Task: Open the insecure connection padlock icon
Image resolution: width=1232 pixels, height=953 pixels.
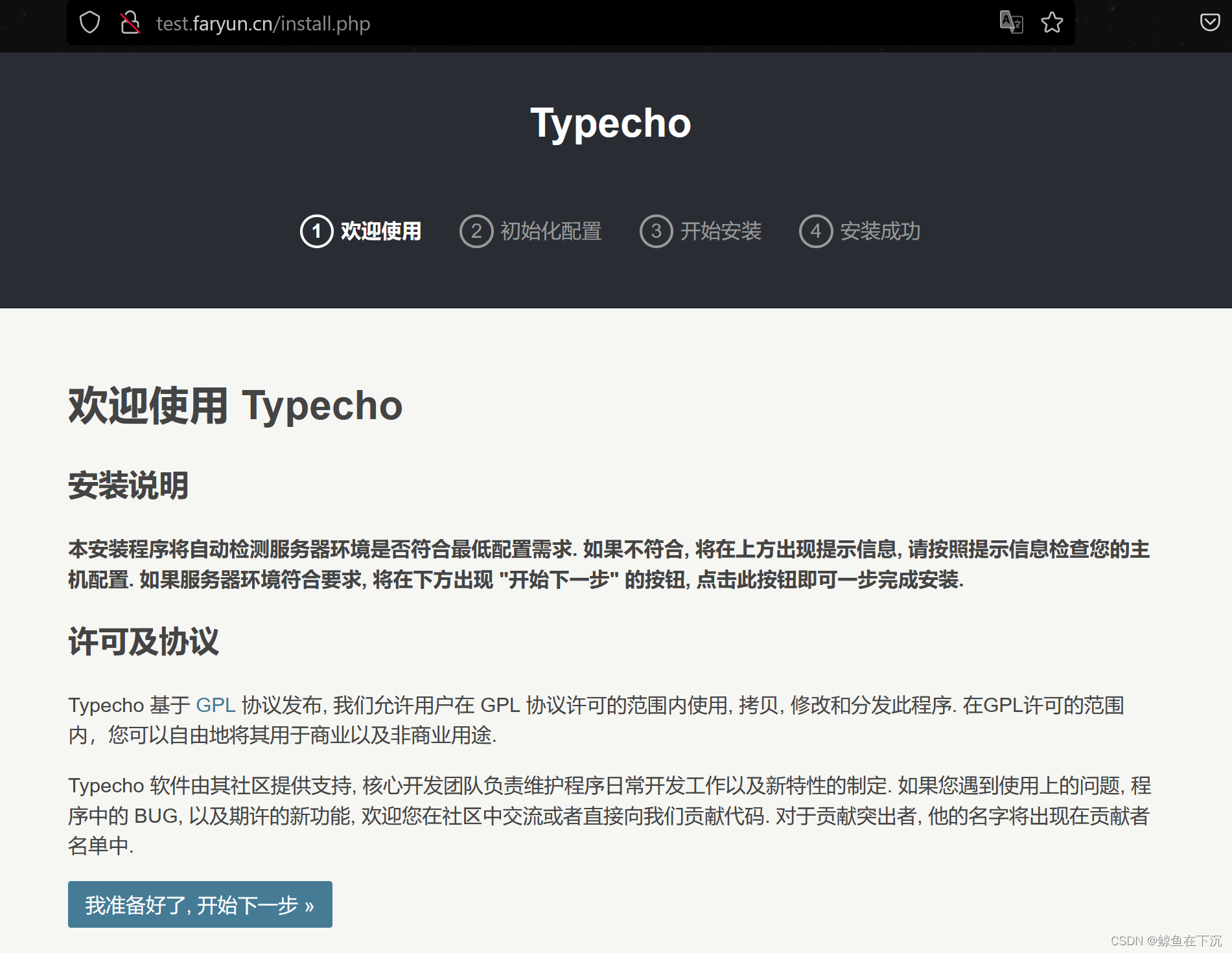Action: pyautogui.click(x=130, y=23)
